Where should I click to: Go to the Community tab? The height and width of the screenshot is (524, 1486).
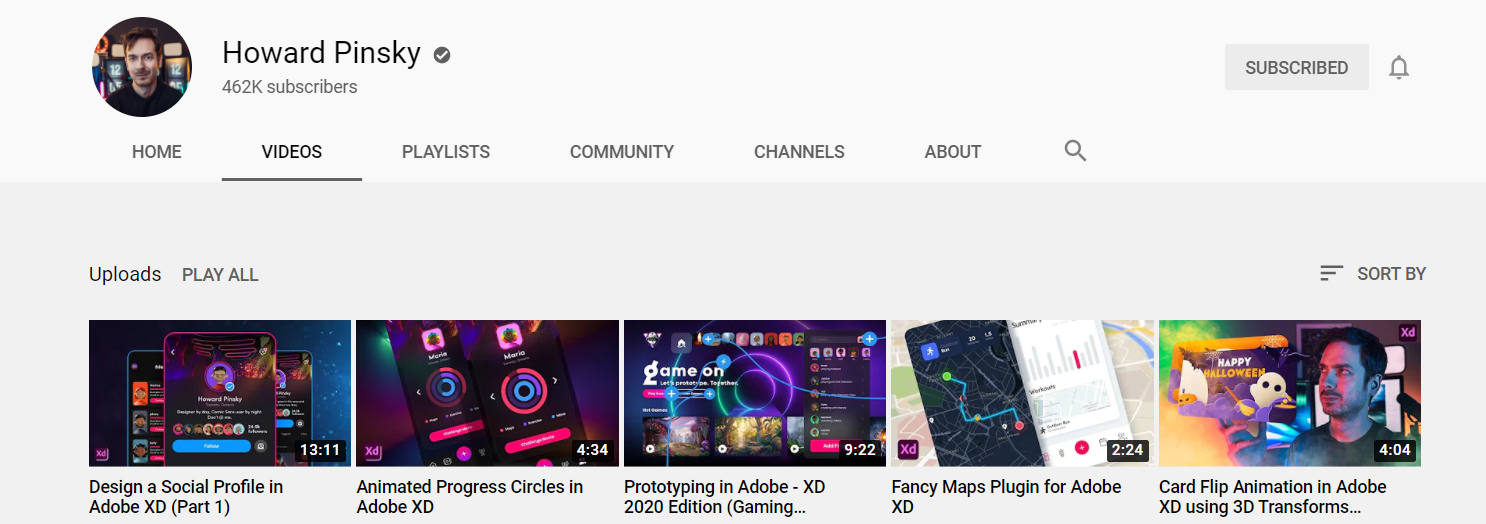pos(622,152)
